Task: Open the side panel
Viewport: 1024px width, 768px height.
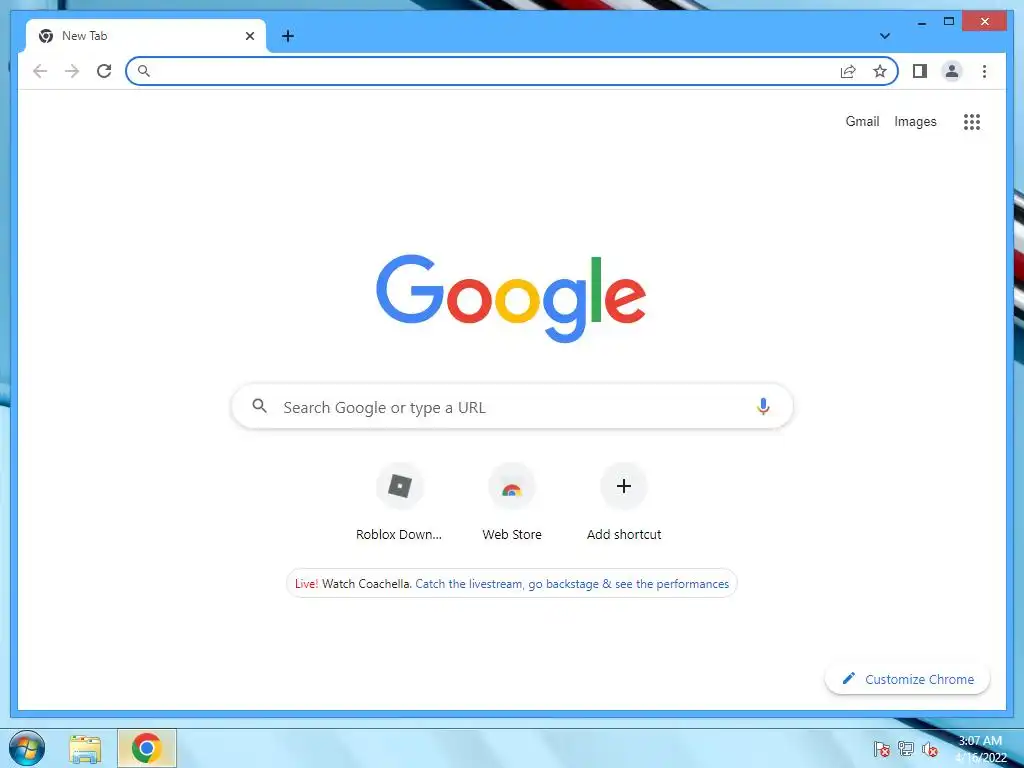Action: [x=920, y=71]
